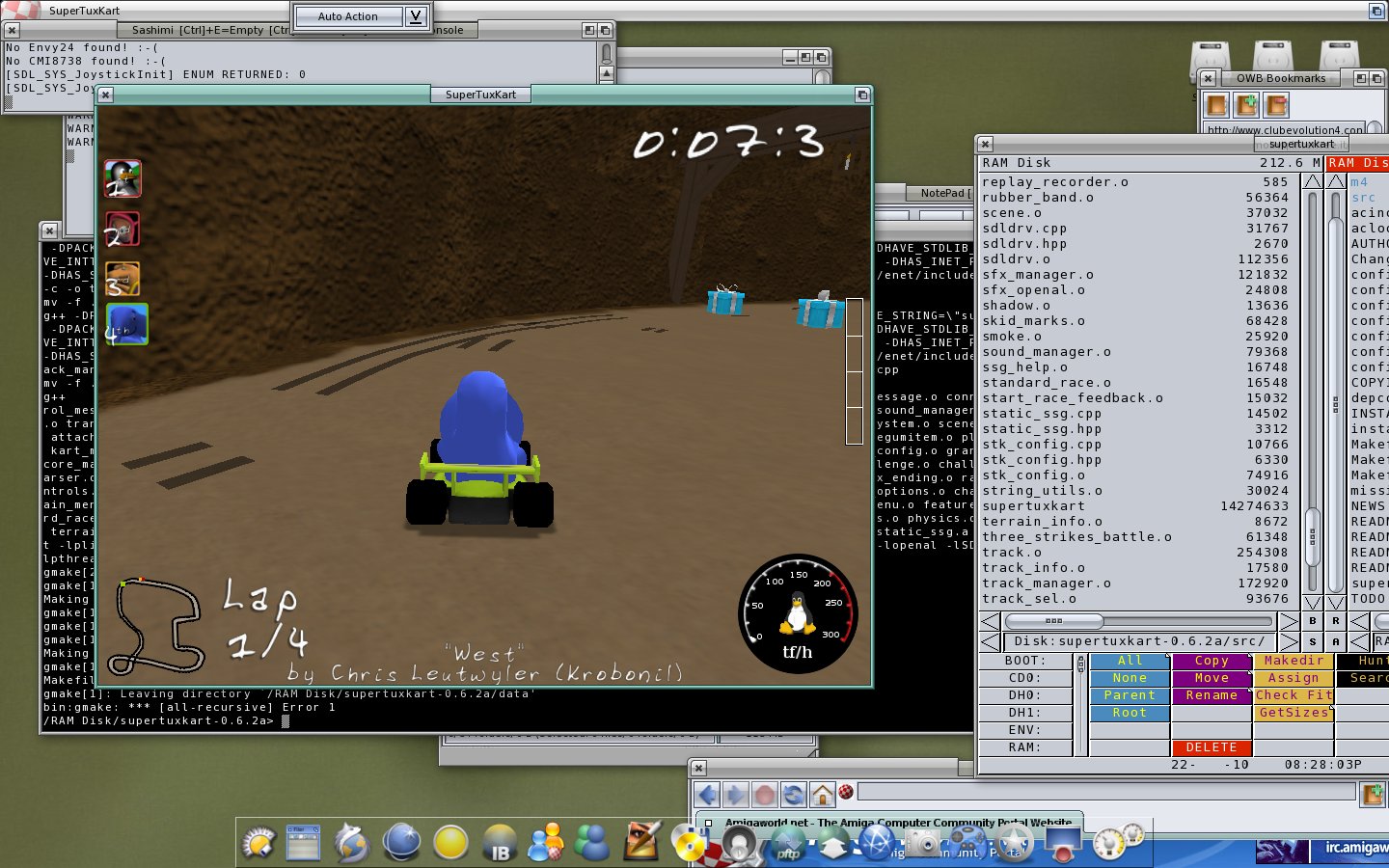Click the browser back arrow button
Viewport: 1389px width, 868px height.
coord(707,795)
